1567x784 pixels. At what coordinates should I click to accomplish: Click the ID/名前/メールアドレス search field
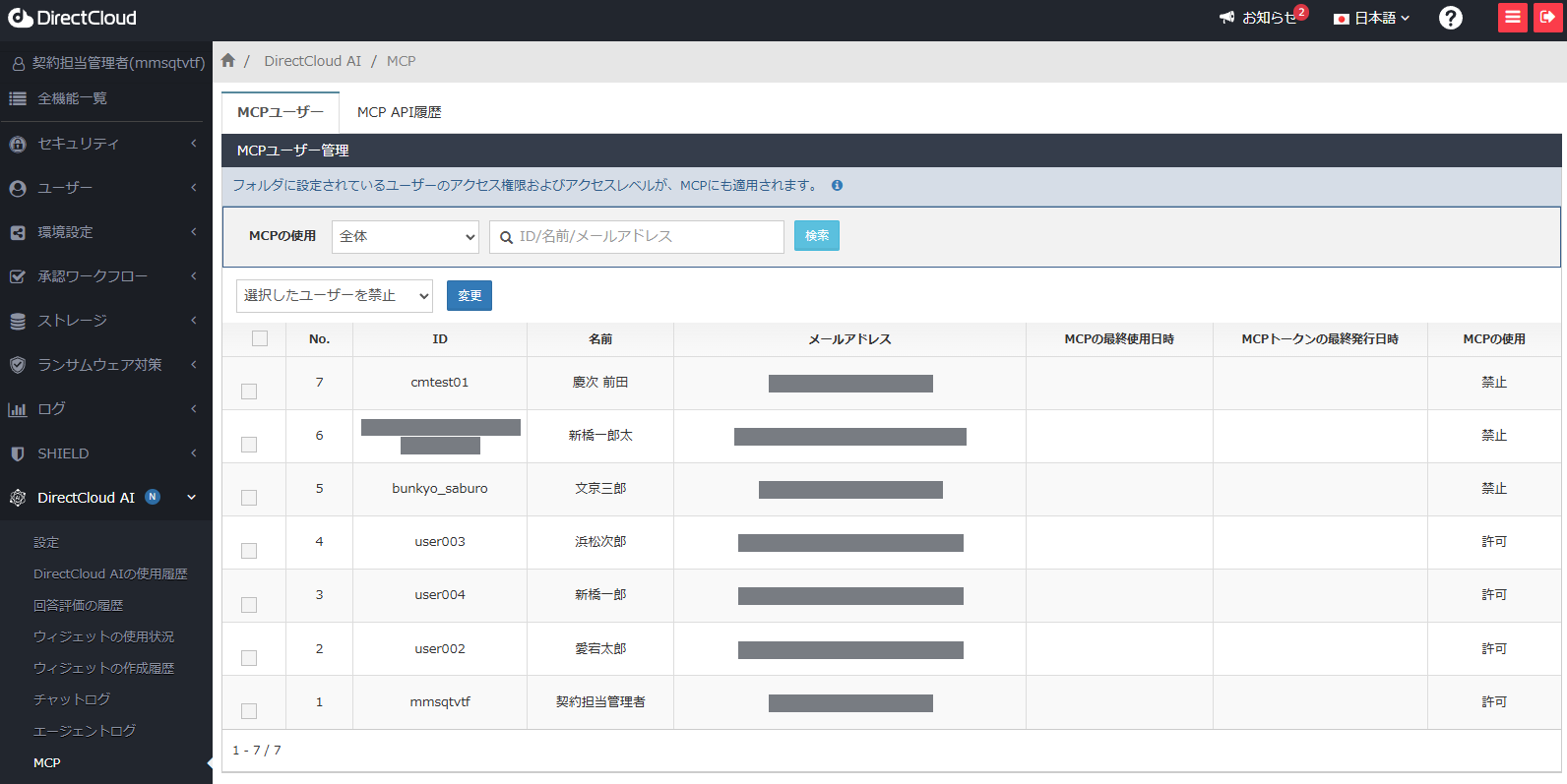pyautogui.click(x=637, y=236)
